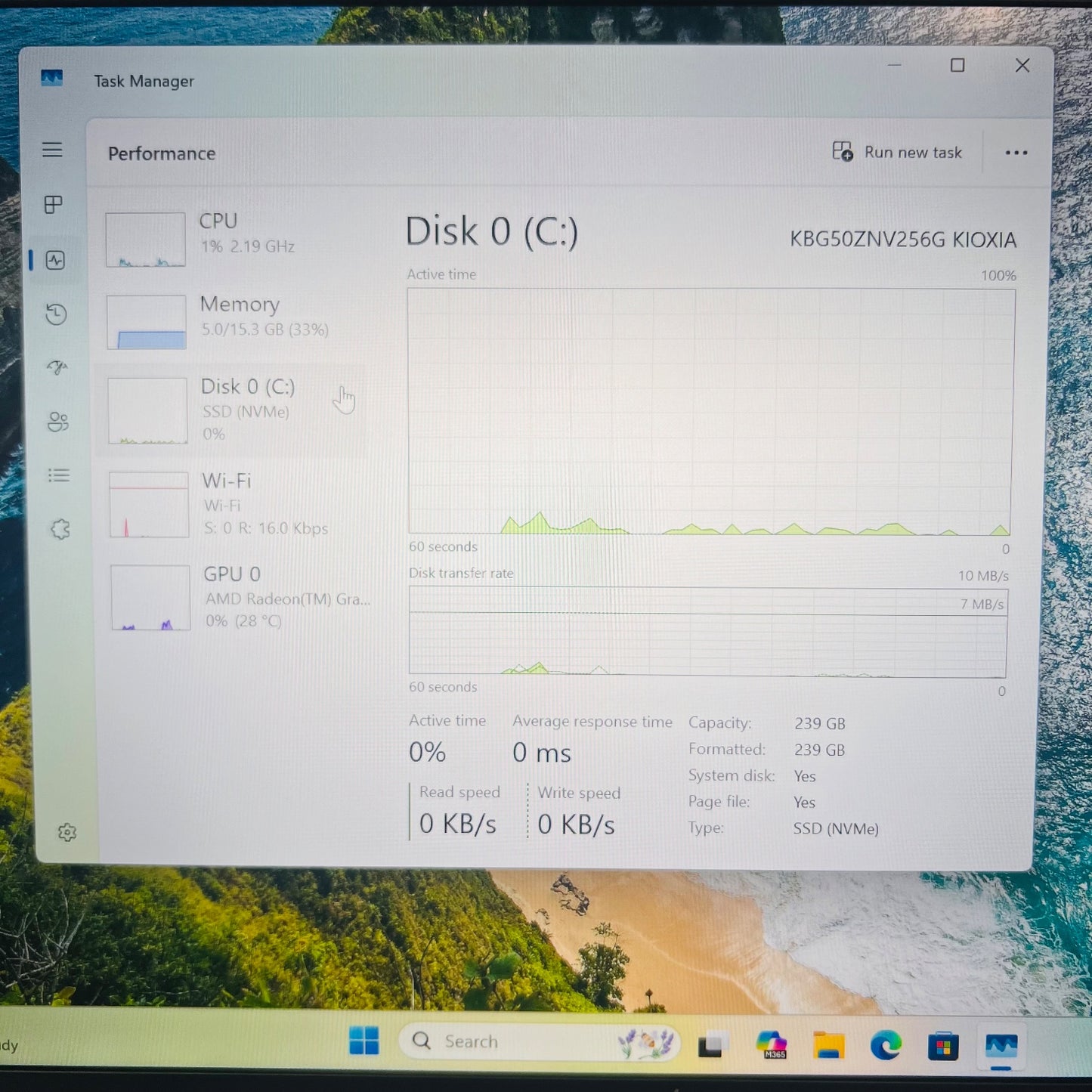Open App history icon in sidebar
Image resolution: width=1092 pixels, height=1092 pixels.
[x=56, y=314]
